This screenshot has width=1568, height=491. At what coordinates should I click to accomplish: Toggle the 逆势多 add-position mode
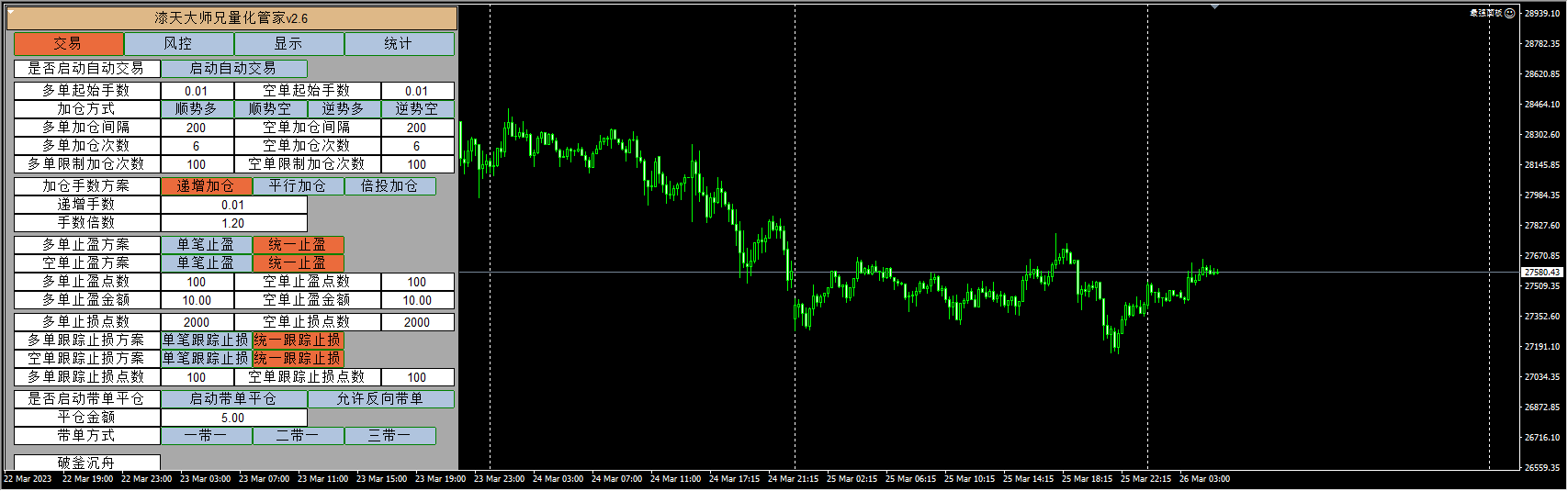[x=344, y=109]
